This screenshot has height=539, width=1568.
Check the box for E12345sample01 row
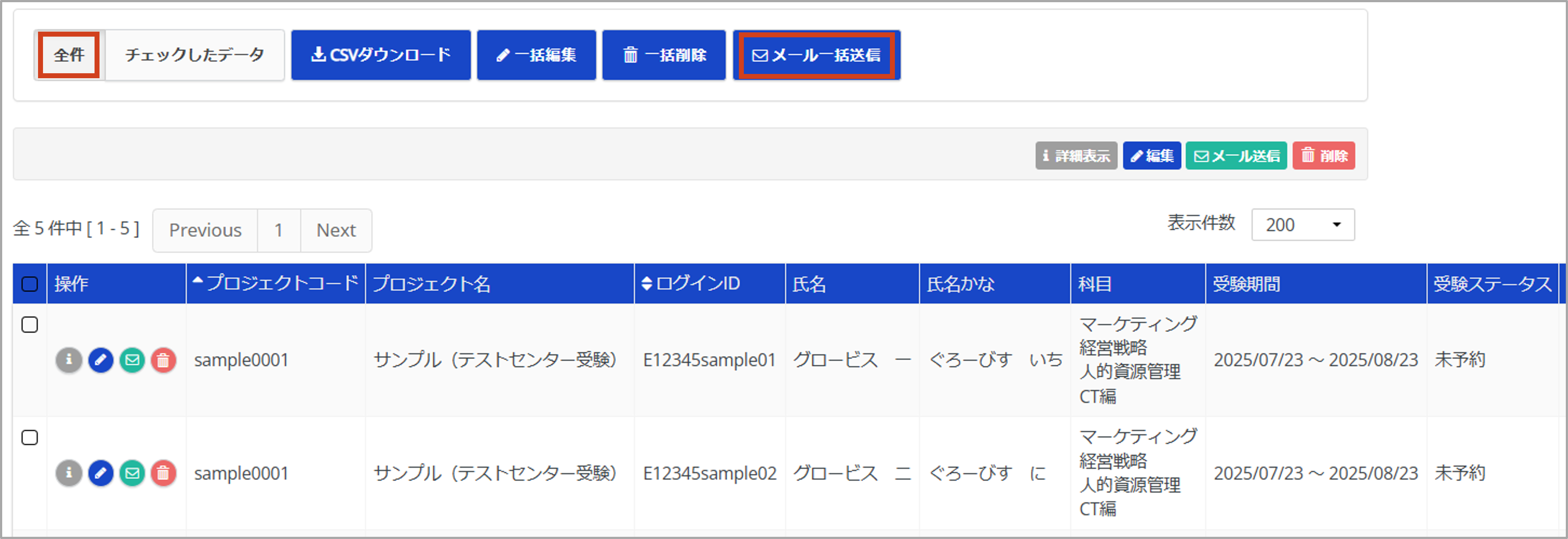point(29,325)
